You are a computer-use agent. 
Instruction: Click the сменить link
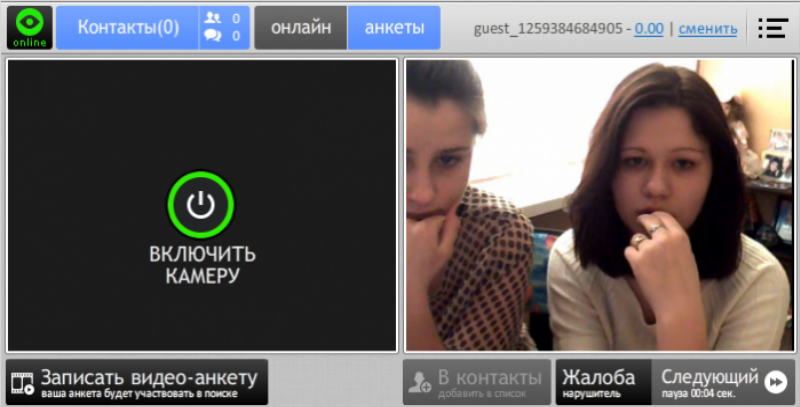point(708,29)
